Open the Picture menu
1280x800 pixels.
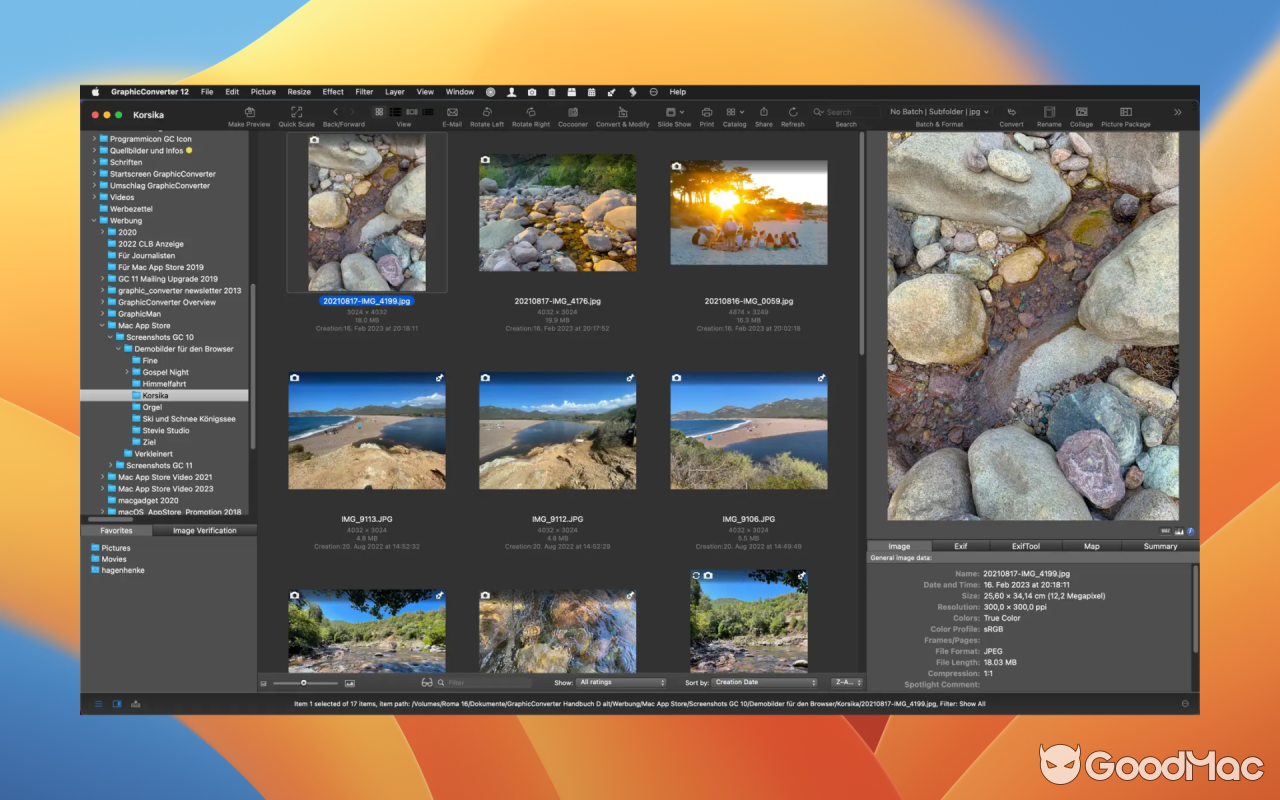(x=263, y=91)
